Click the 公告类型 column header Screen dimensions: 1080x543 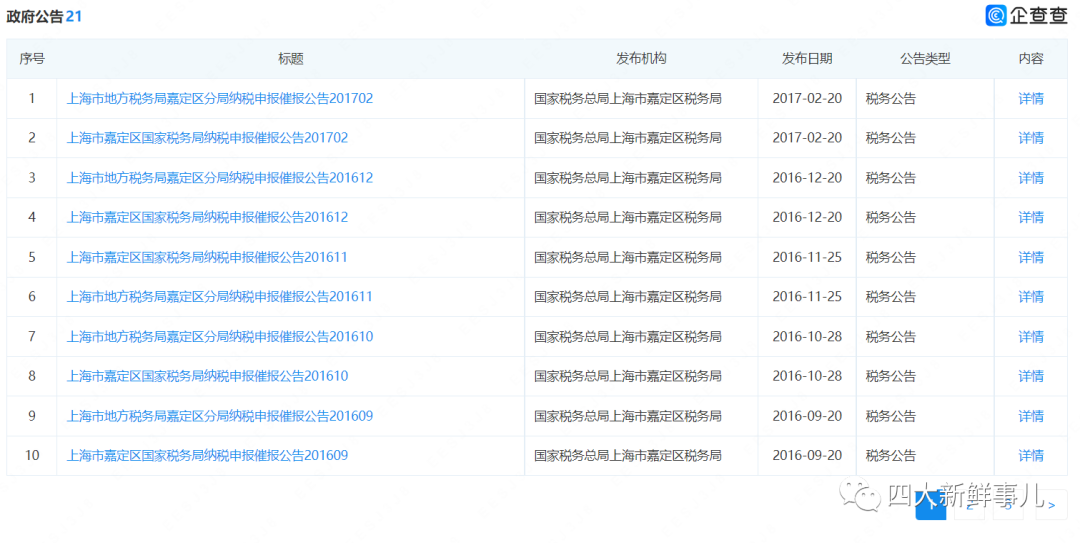click(925, 59)
